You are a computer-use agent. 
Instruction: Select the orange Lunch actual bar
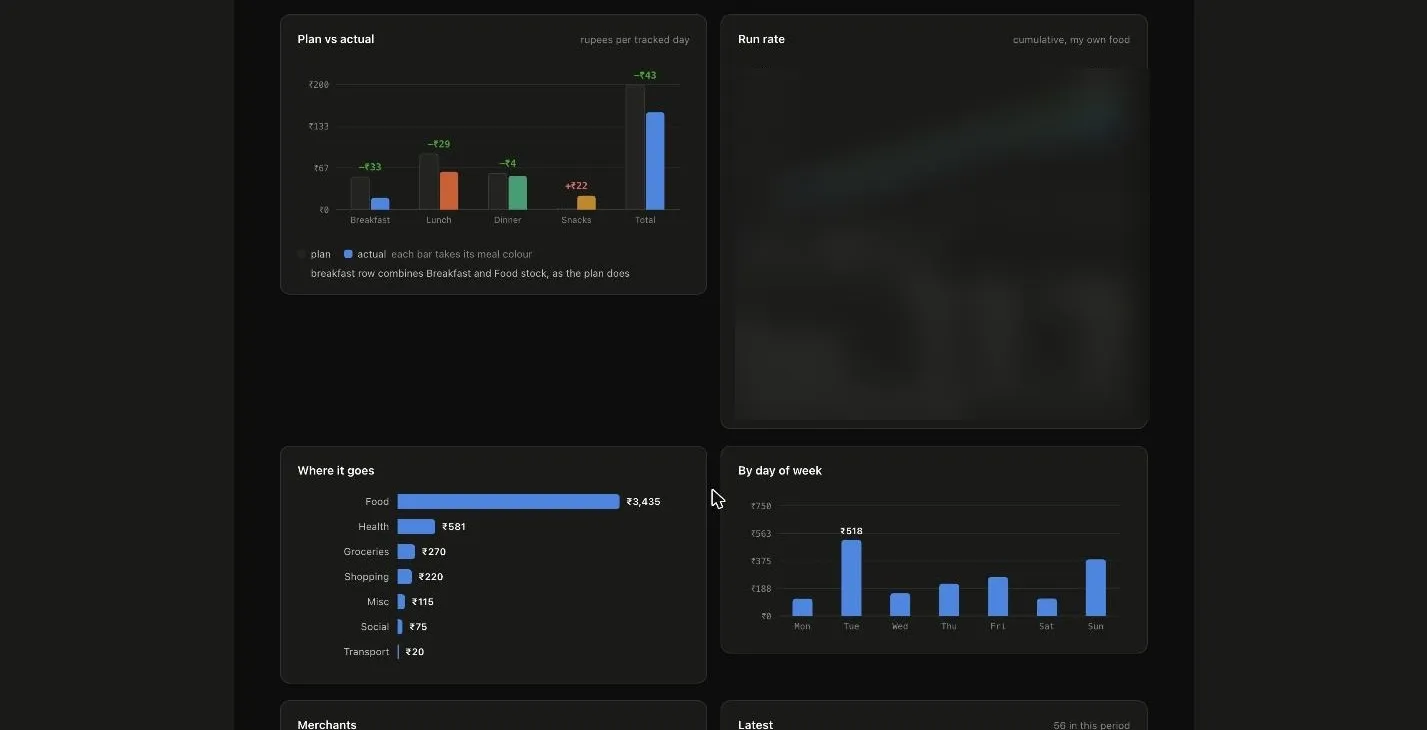tap(449, 191)
